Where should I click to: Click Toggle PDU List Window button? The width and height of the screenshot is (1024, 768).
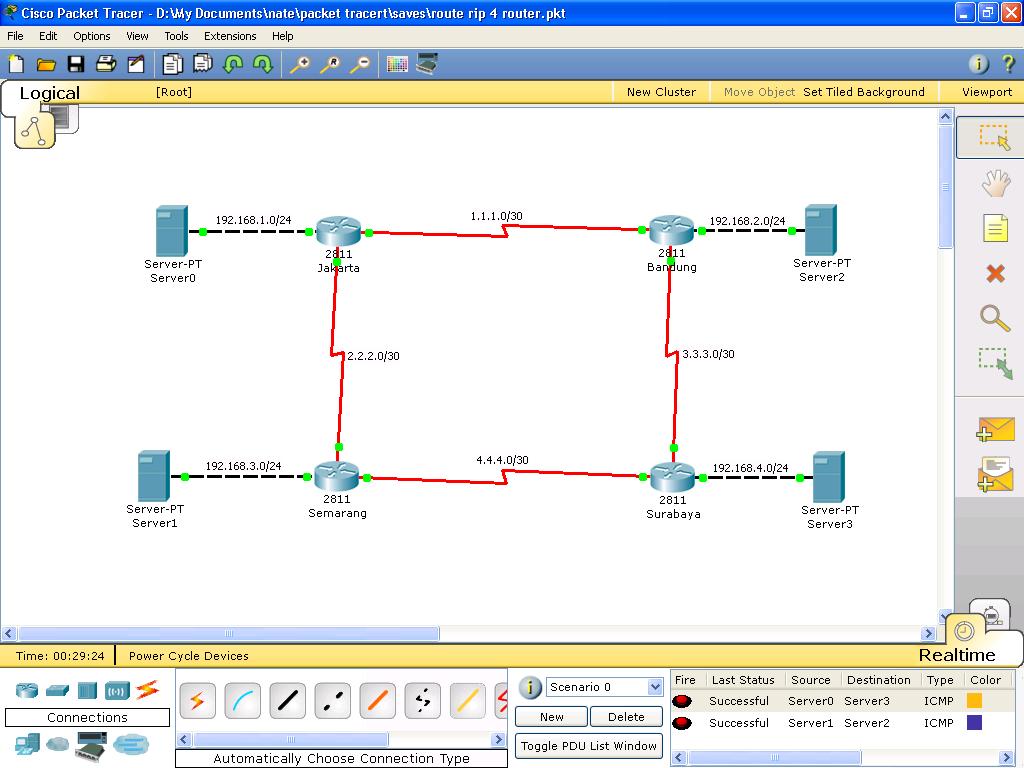tap(589, 746)
